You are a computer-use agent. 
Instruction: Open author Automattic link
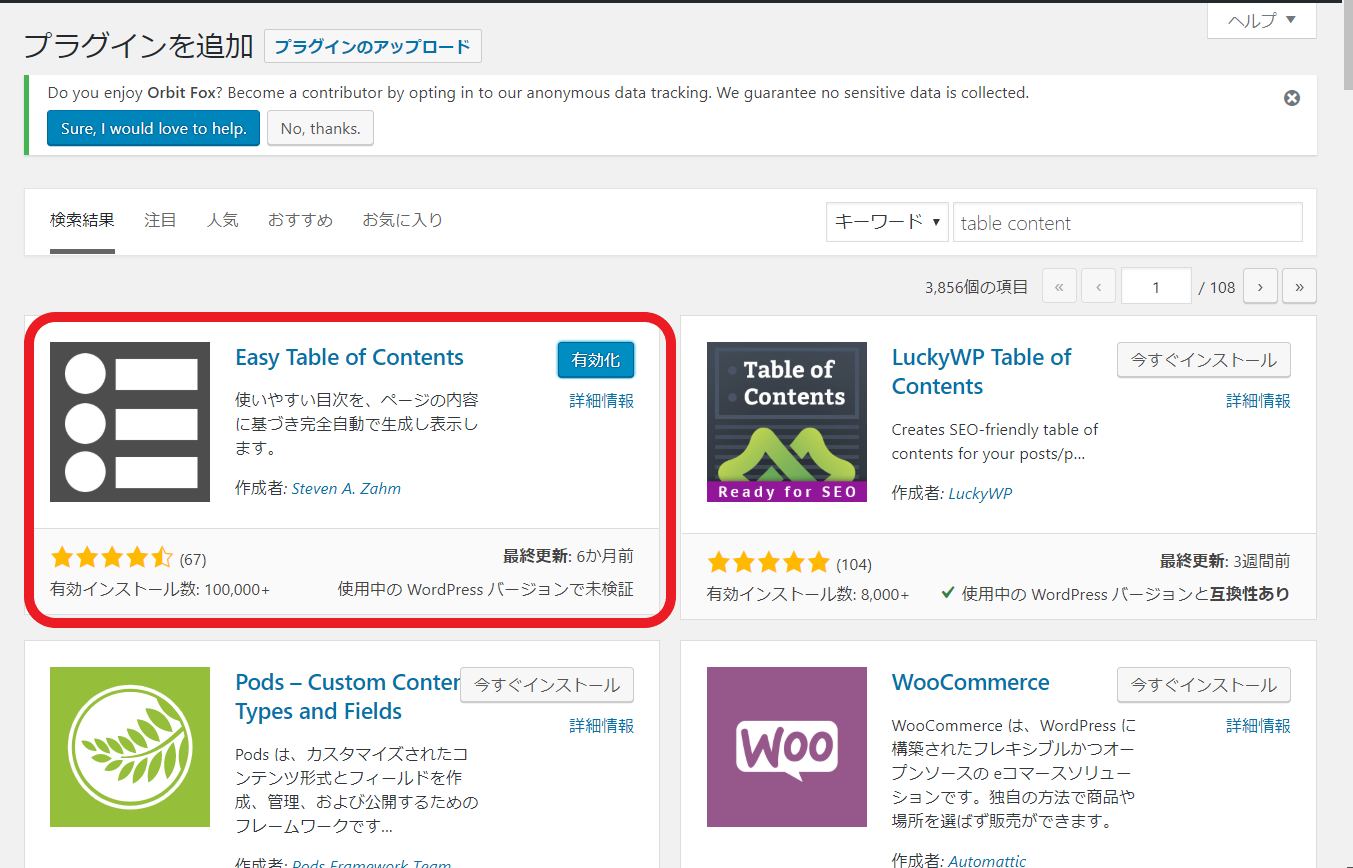point(987,861)
